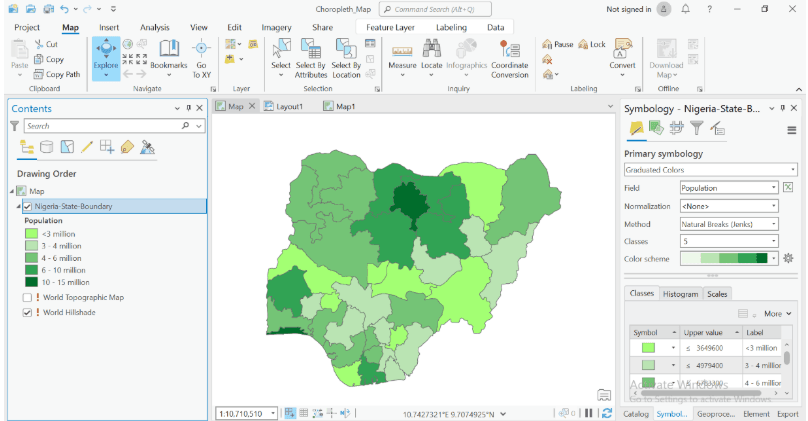The height and width of the screenshot is (421, 808).
Task: Expand the Method dropdown Natural Breaks
Action: click(x=729, y=224)
